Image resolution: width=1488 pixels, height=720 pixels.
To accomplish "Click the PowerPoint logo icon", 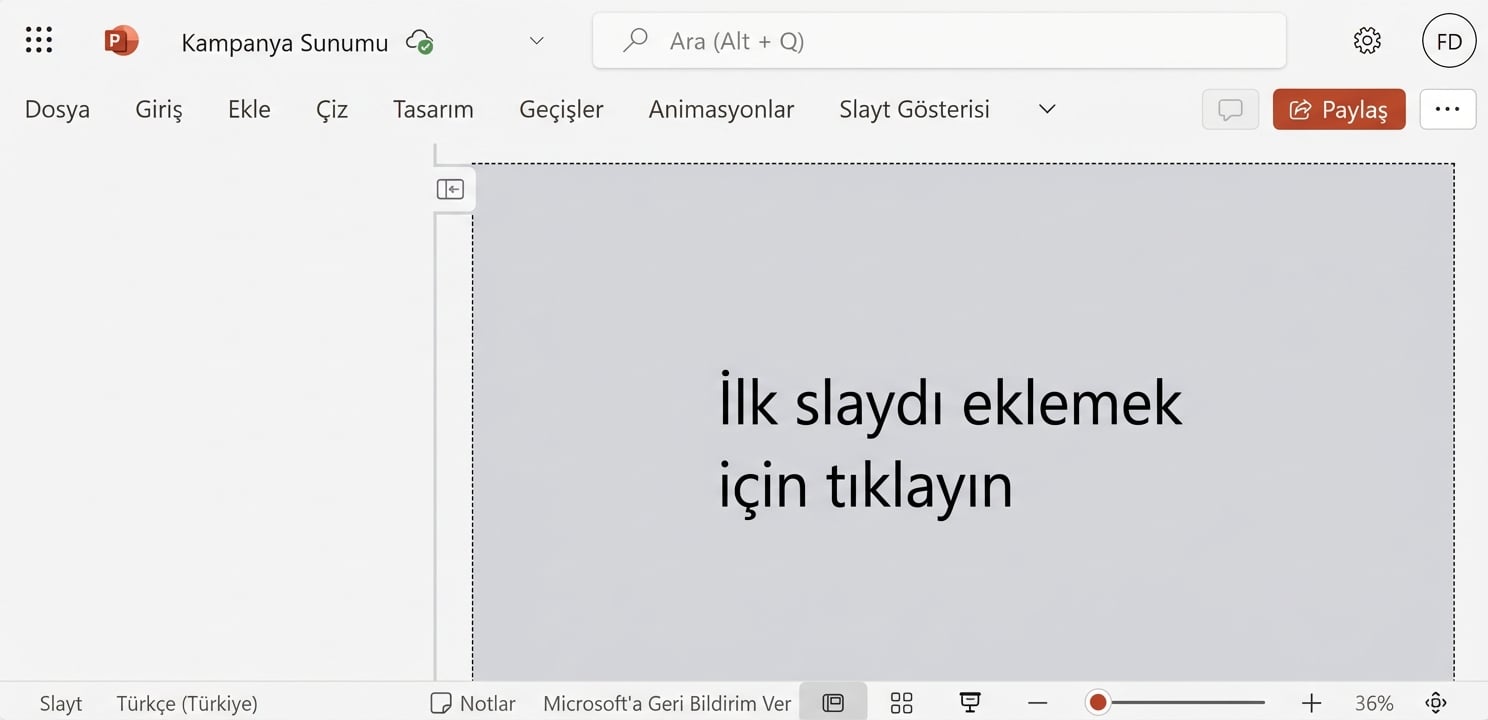I will coord(120,40).
